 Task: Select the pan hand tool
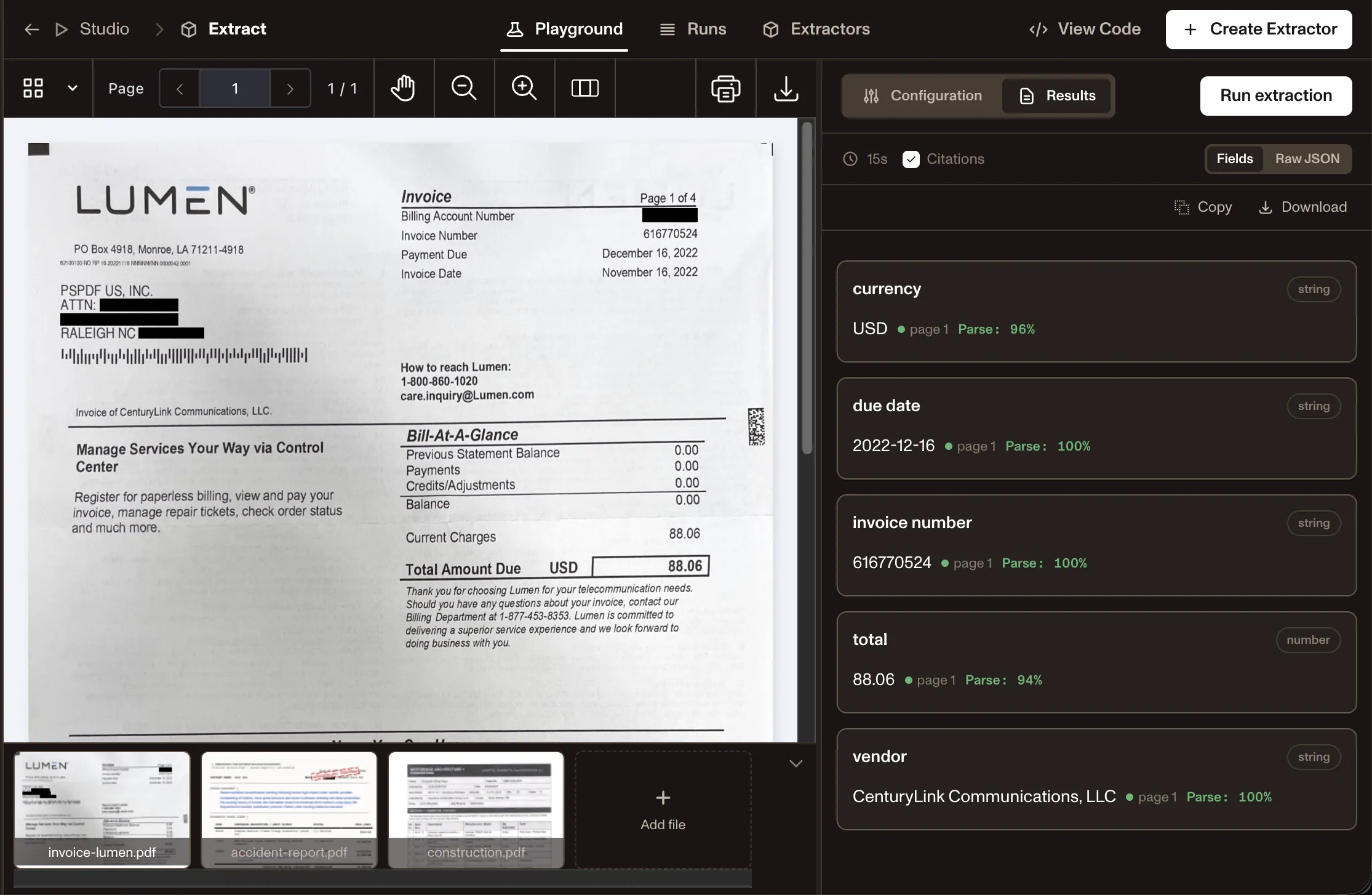click(x=404, y=88)
